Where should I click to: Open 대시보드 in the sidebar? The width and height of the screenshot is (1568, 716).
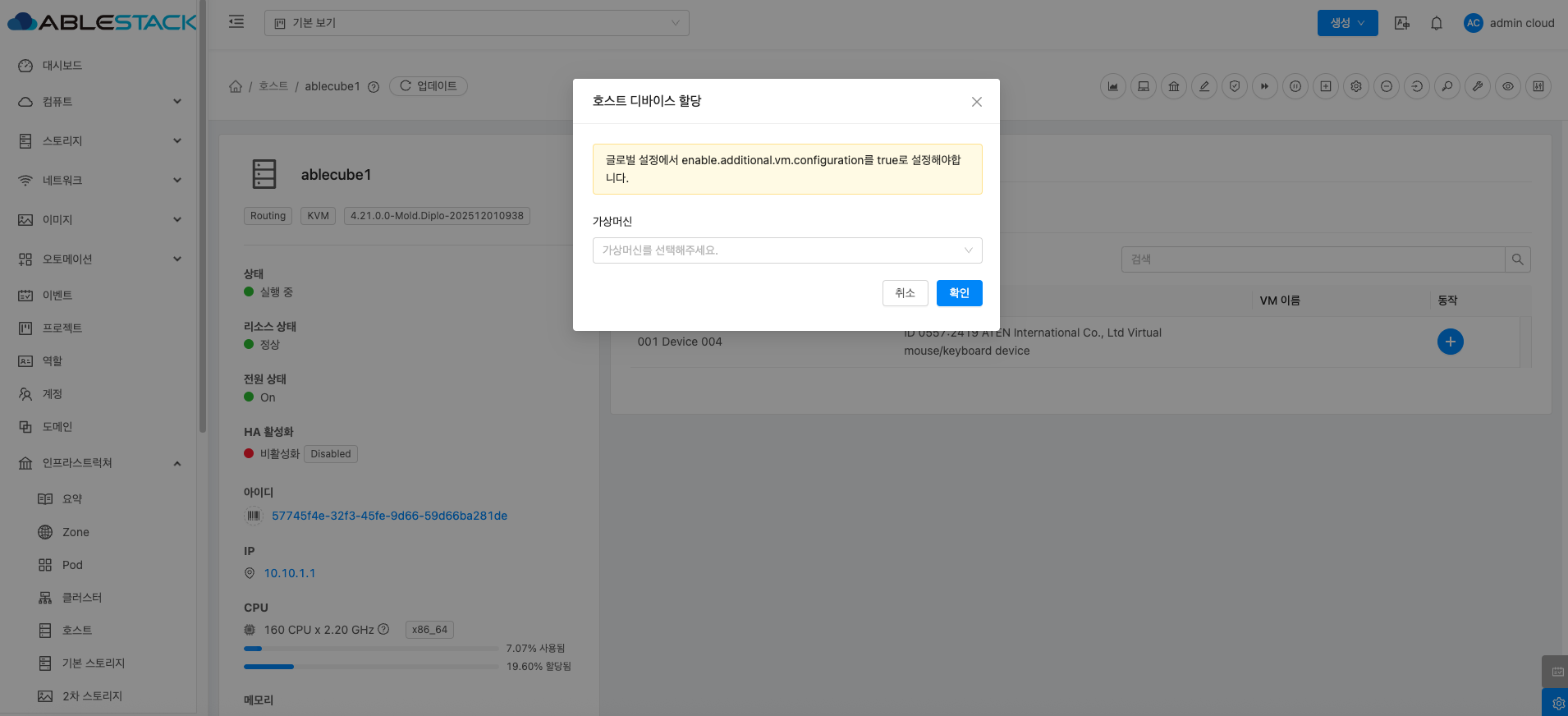[x=62, y=66]
